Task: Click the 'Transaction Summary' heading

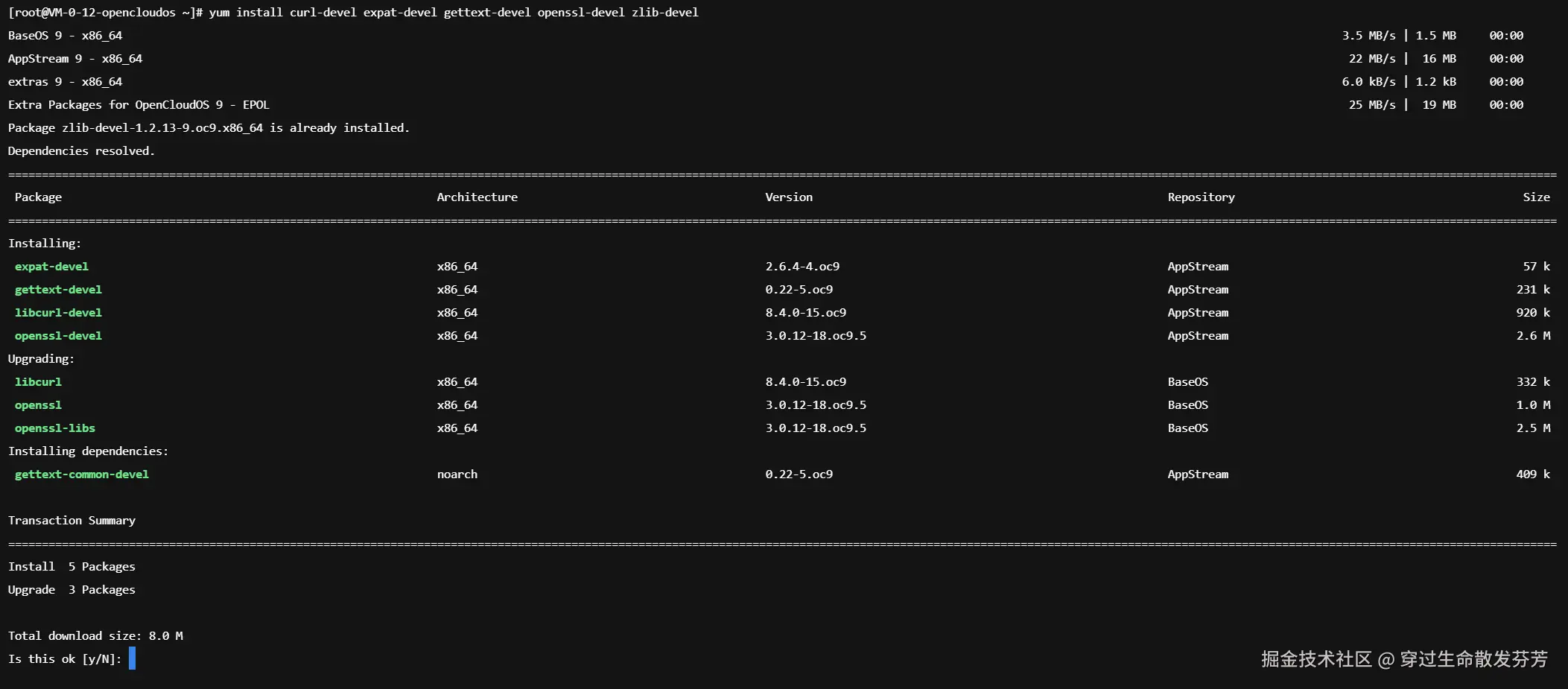Action: pos(72,521)
